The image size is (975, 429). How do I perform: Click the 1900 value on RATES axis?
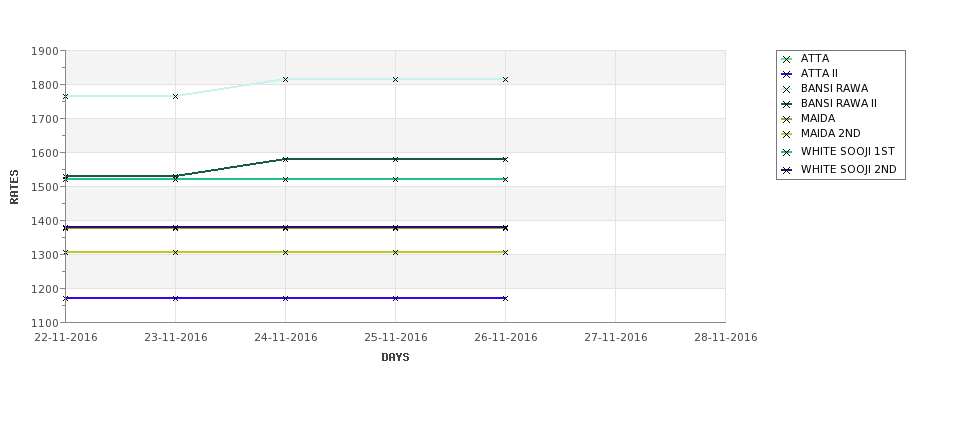pyautogui.click(x=44, y=51)
